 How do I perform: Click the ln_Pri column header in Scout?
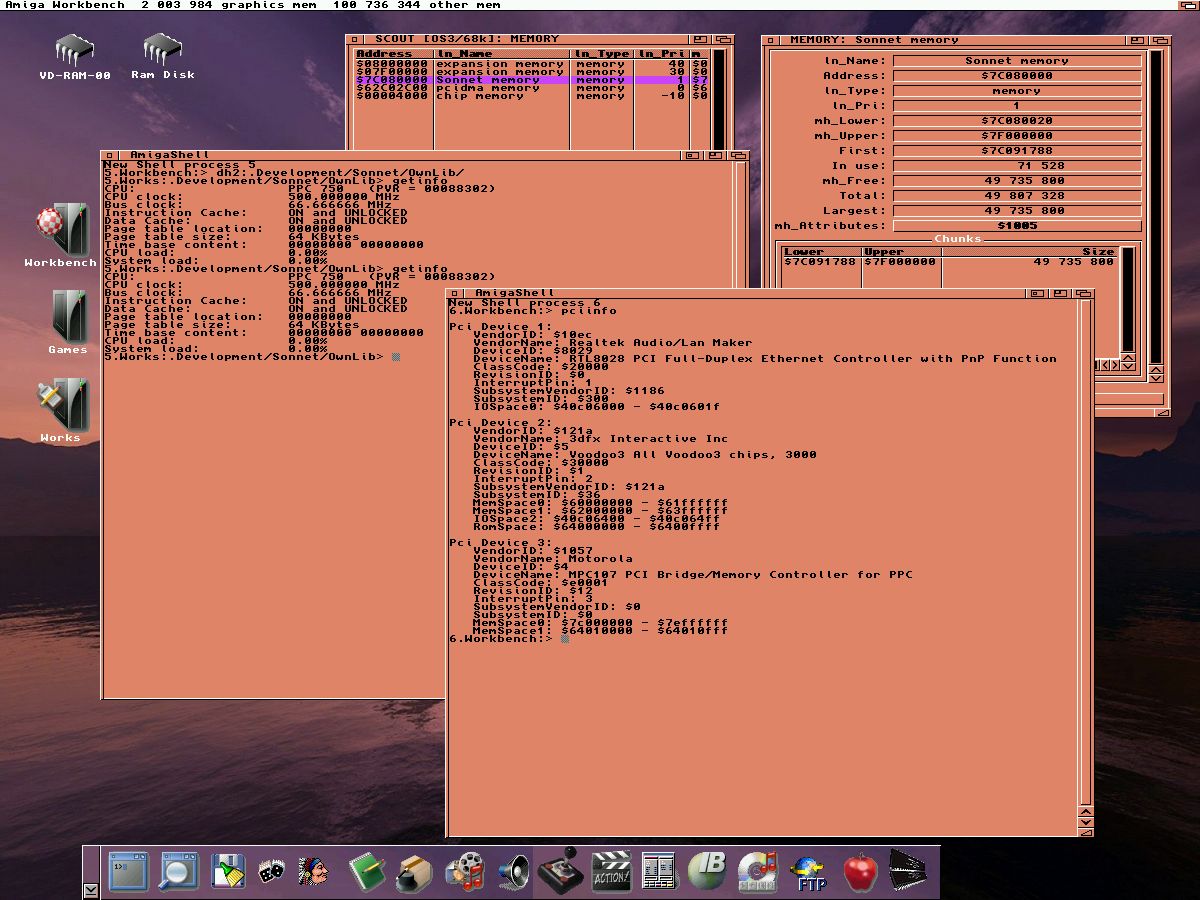point(661,54)
